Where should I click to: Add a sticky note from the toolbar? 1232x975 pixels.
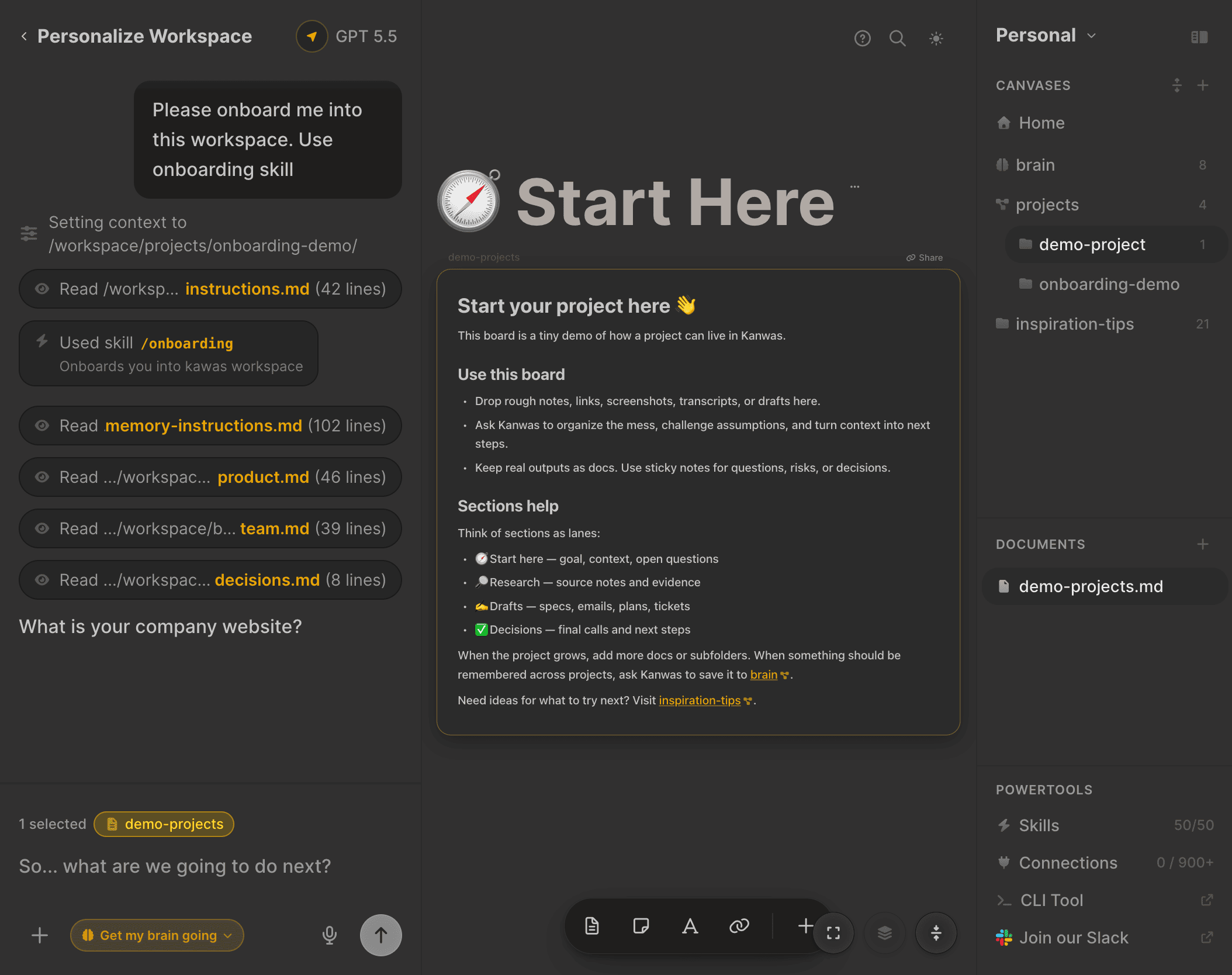tap(641, 926)
